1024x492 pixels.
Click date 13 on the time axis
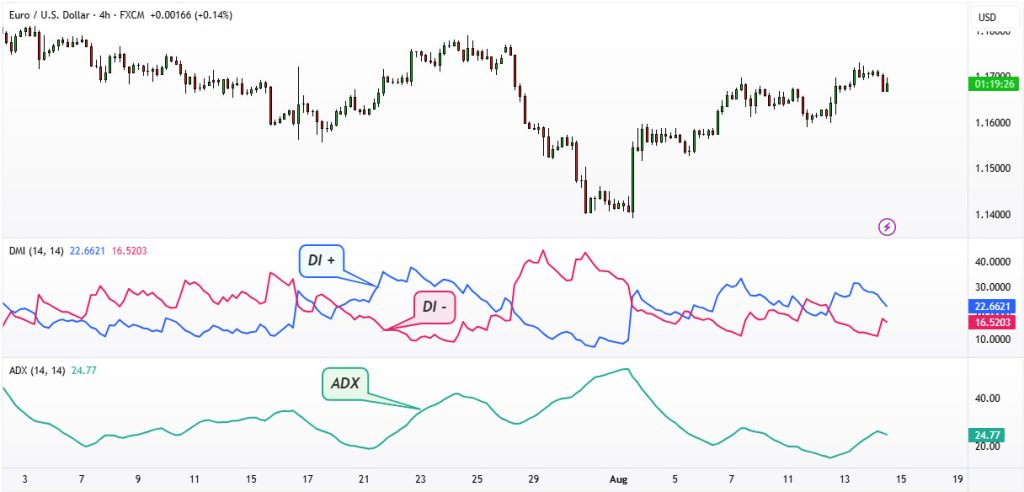click(x=846, y=480)
